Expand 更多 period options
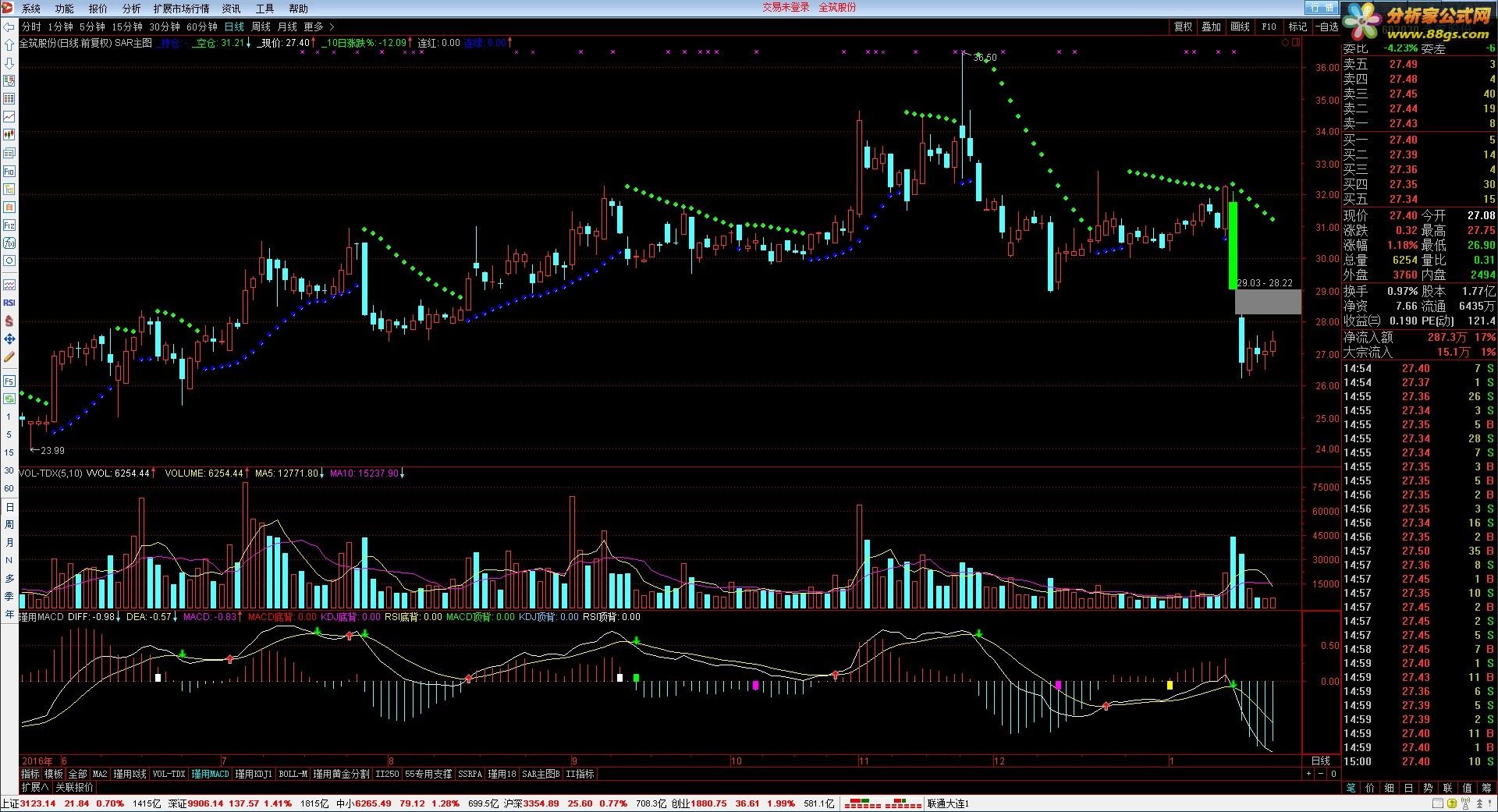This screenshot has width=1498, height=812. coord(318,27)
